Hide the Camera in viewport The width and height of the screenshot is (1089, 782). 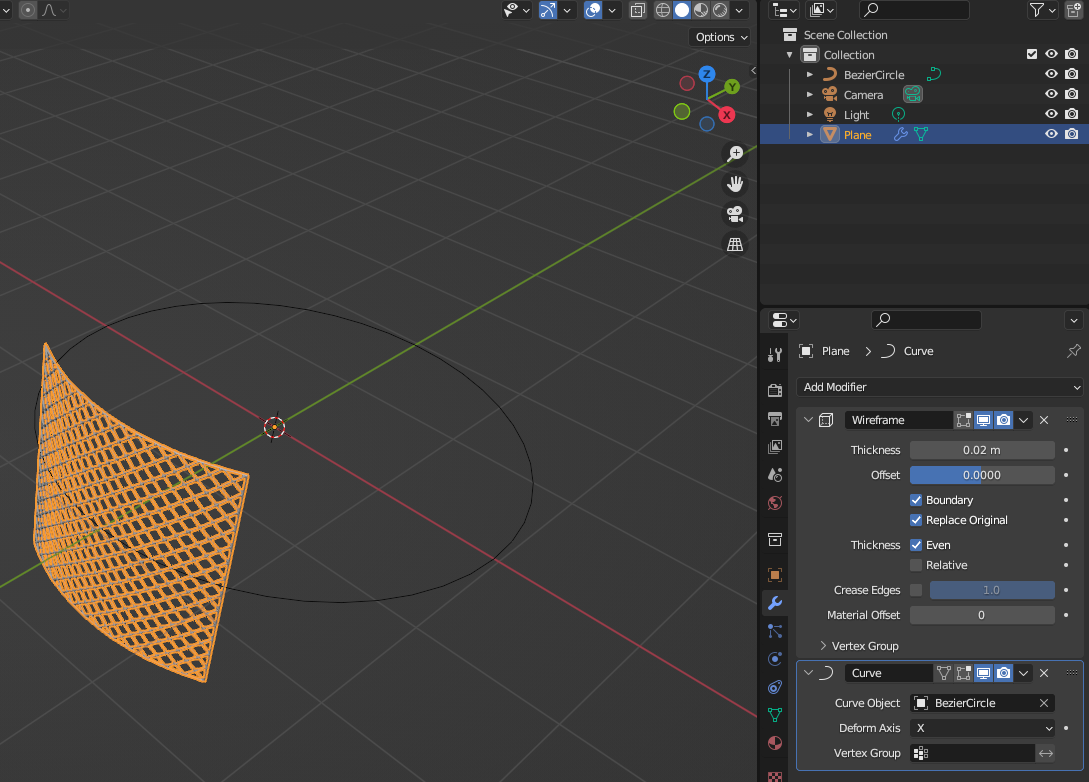(x=1051, y=94)
